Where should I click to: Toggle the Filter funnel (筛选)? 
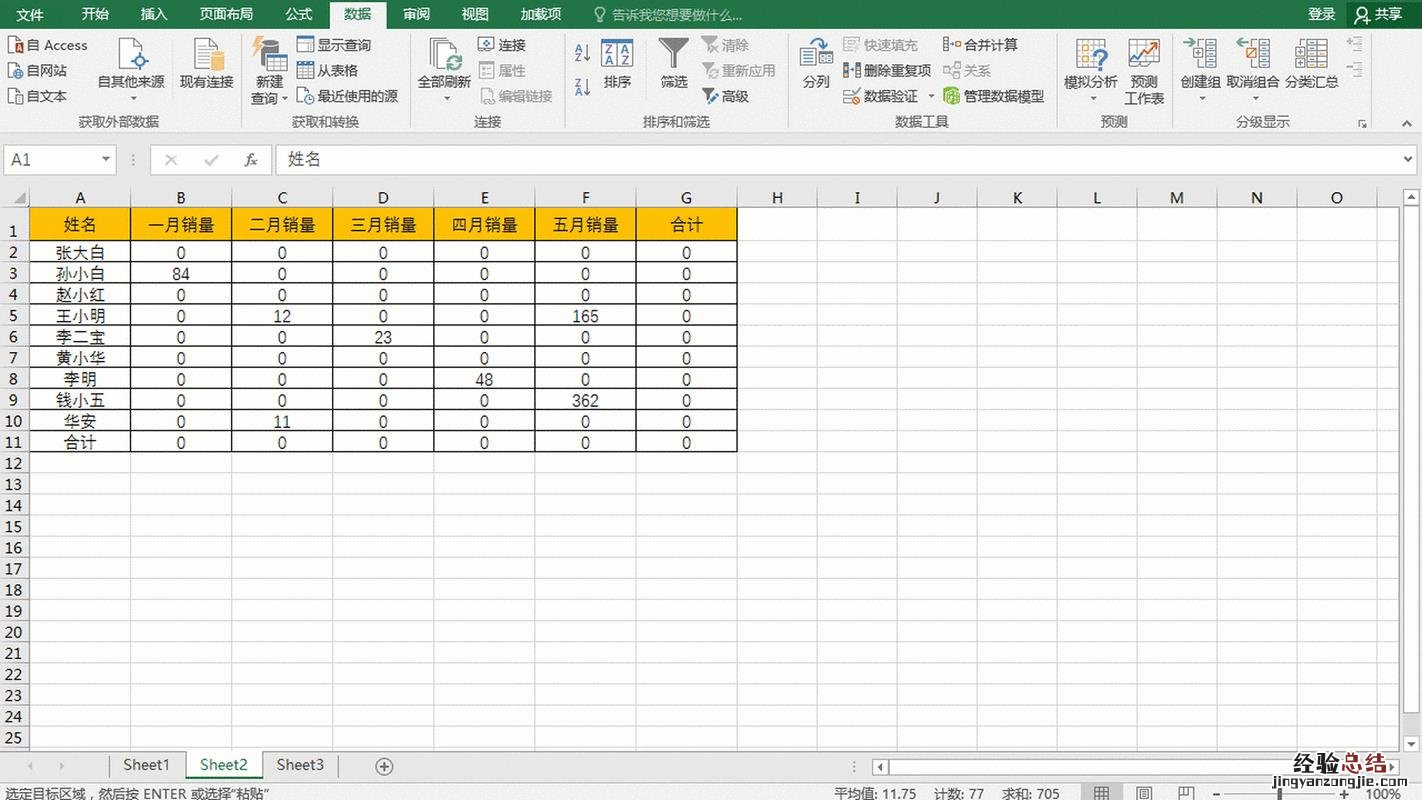click(x=674, y=65)
